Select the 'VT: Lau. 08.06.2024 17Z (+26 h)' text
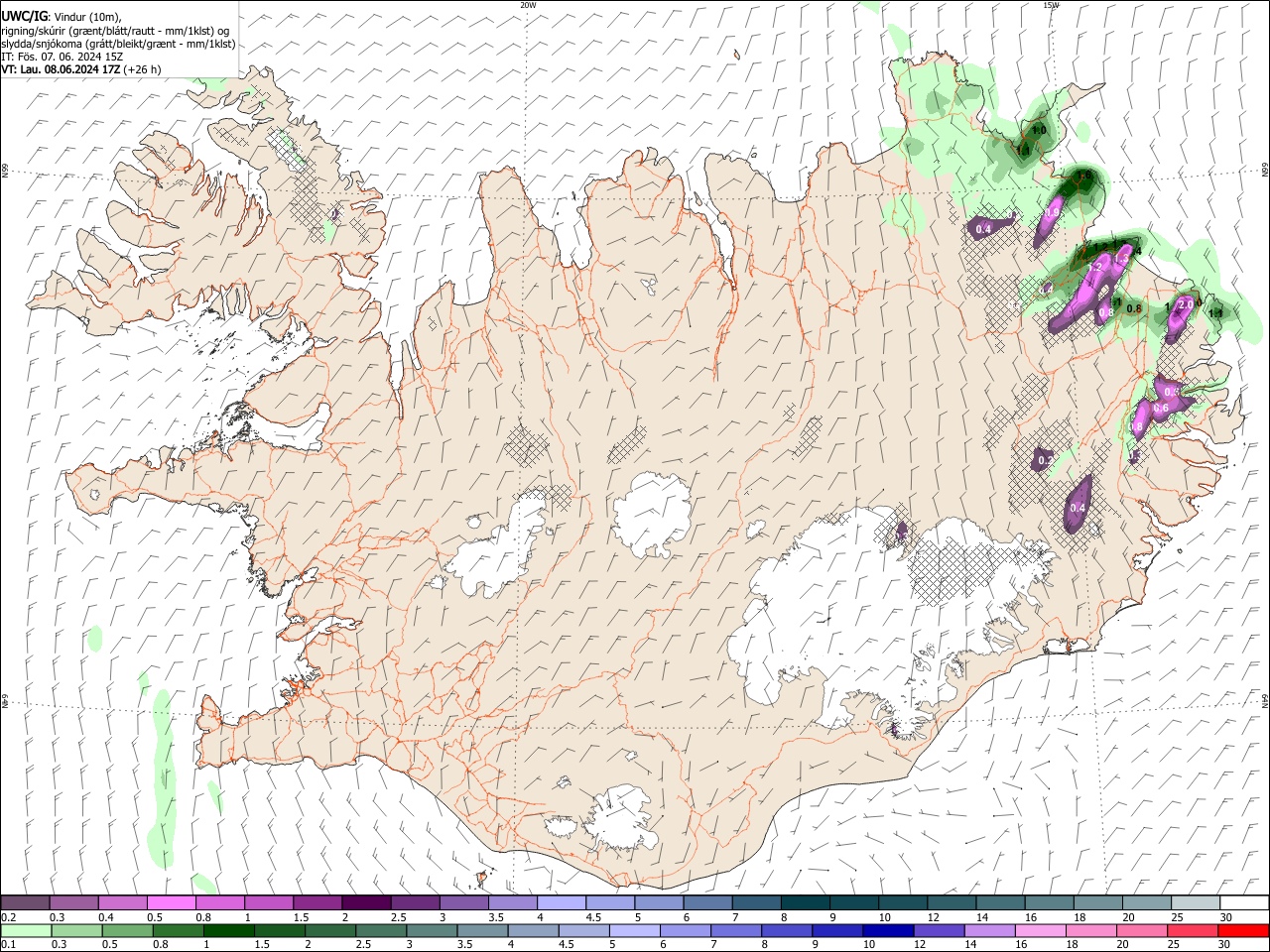The image size is (1270, 952). click(81, 69)
